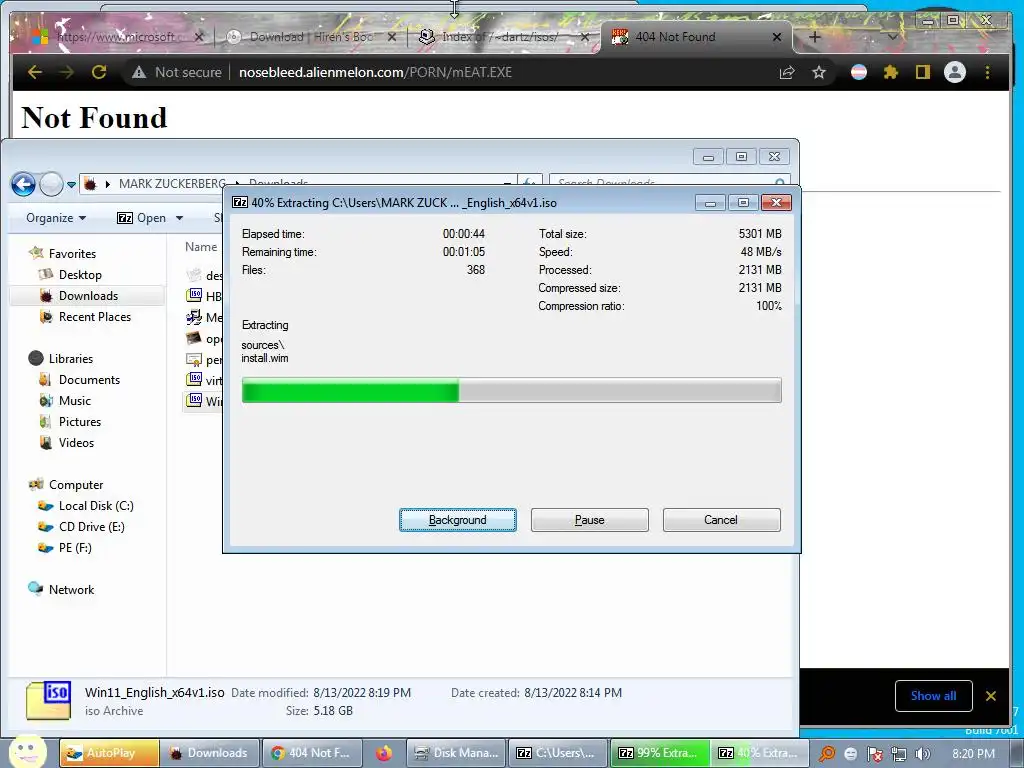Open Chrome tab search chevron

[x=892, y=37]
